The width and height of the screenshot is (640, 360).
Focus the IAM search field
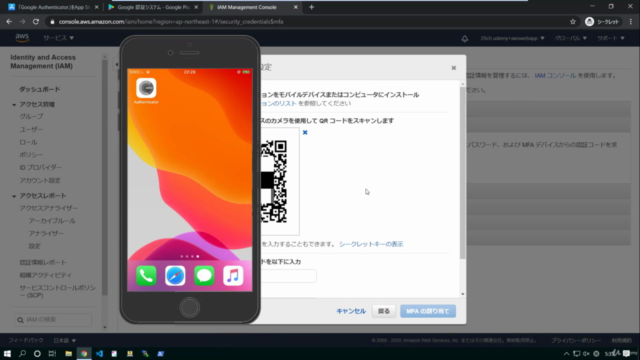click(53, 320)
